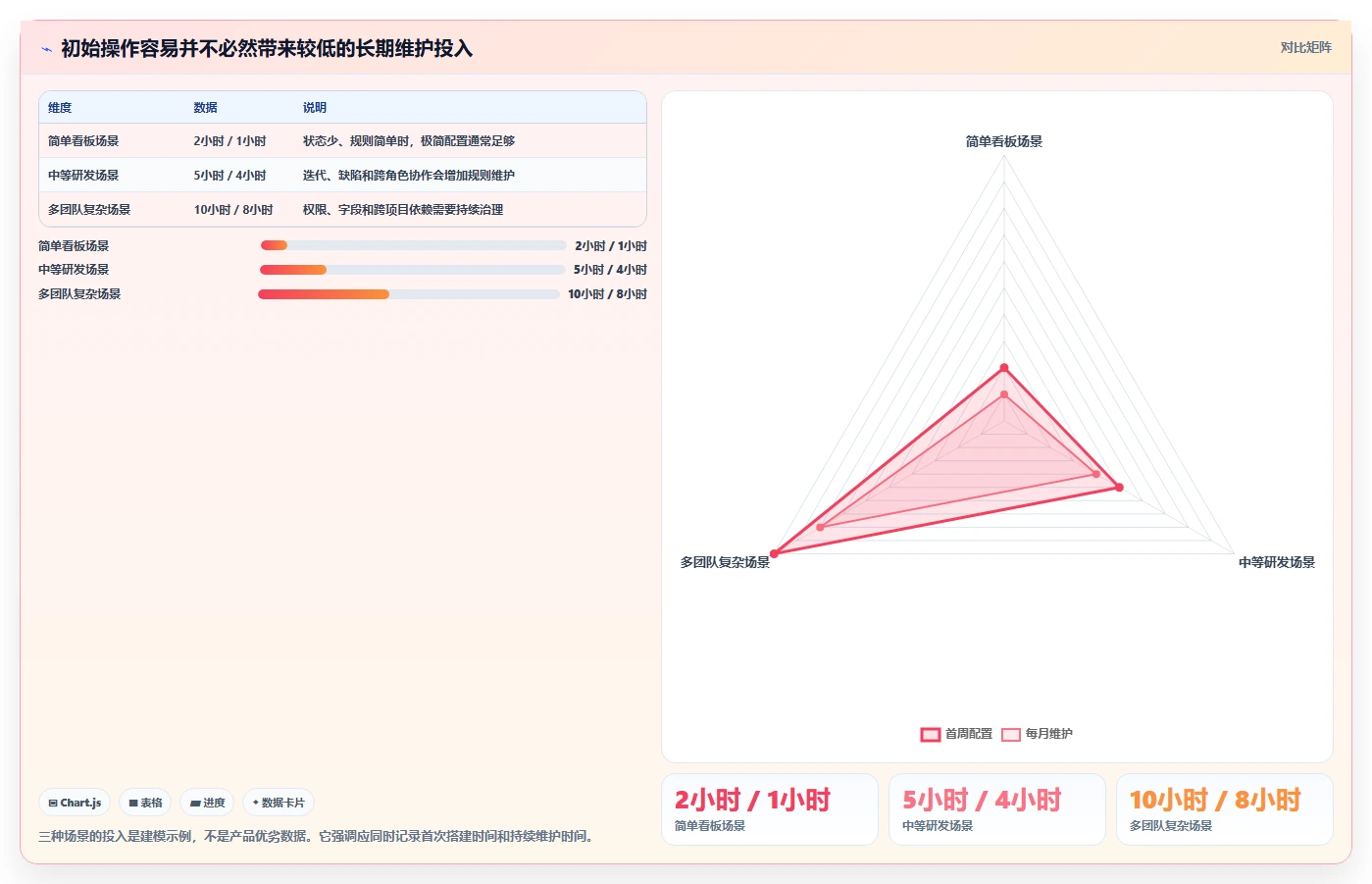Click the 简单看板场景 progress bar

413,245
